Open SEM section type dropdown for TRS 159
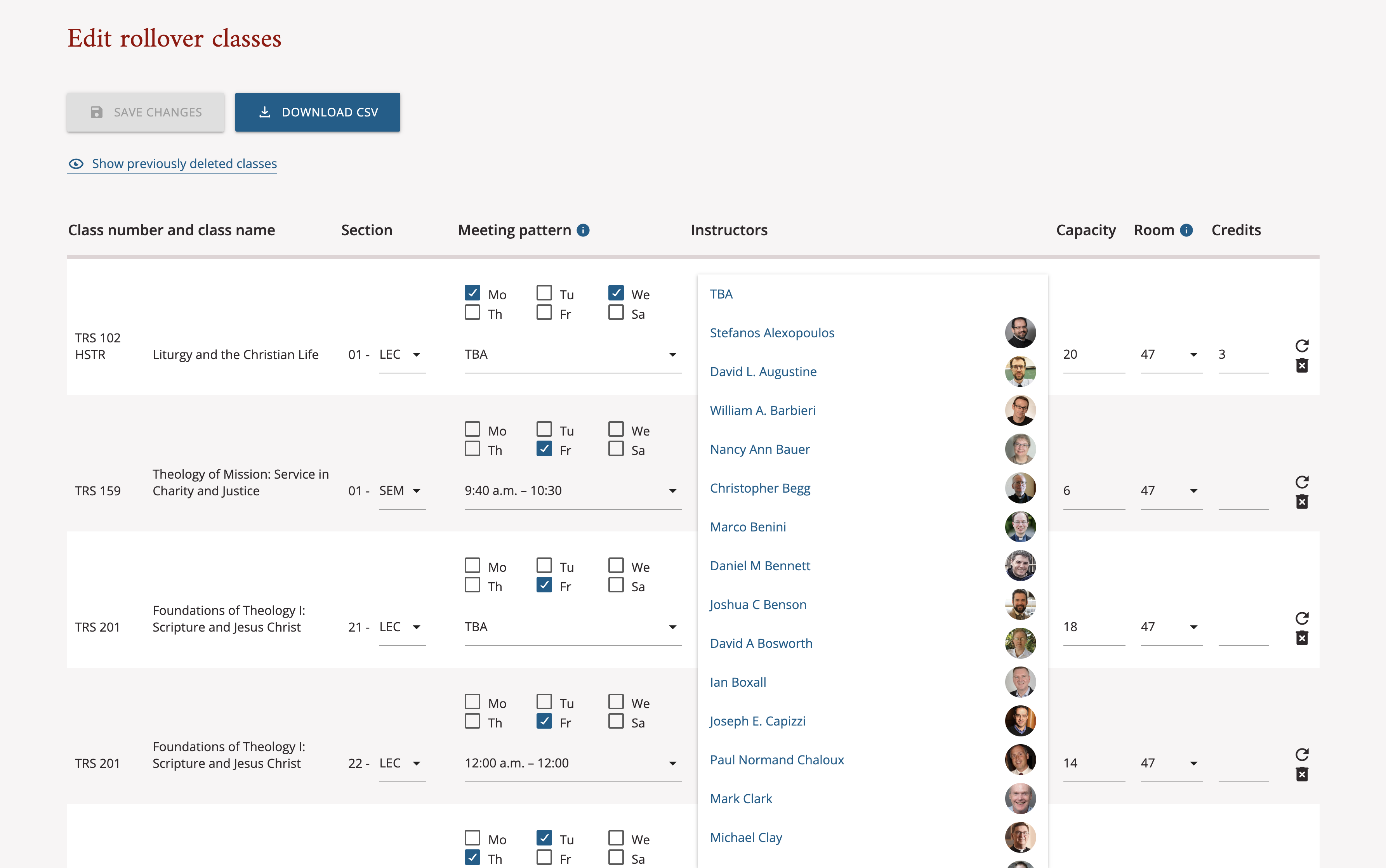The height and width of the screenshot is (868, 1386). point(402,491)
